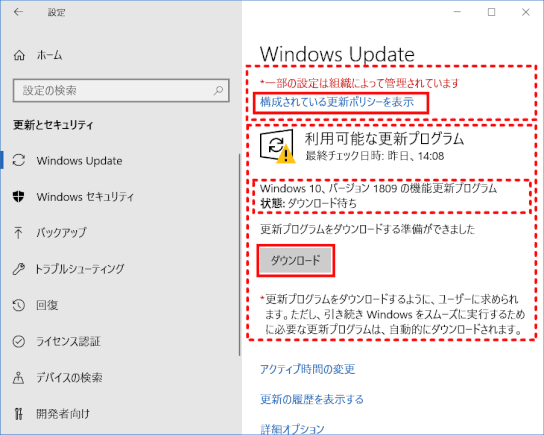Click the 開発者向け tools icon
The height and width of the screenshot is (435, 544).
coord(19,413)
